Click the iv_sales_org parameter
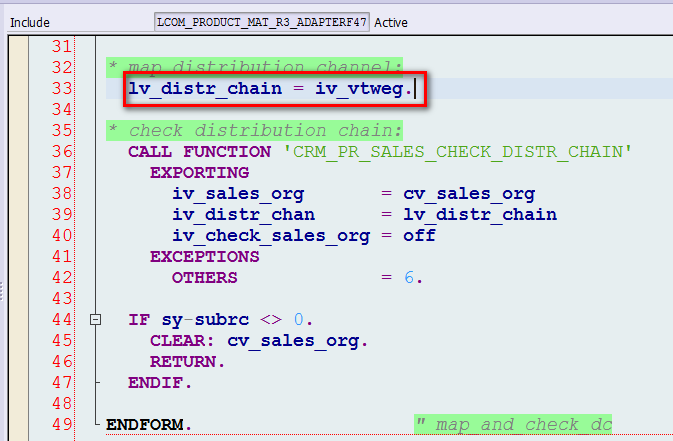 tap(238, 194)
